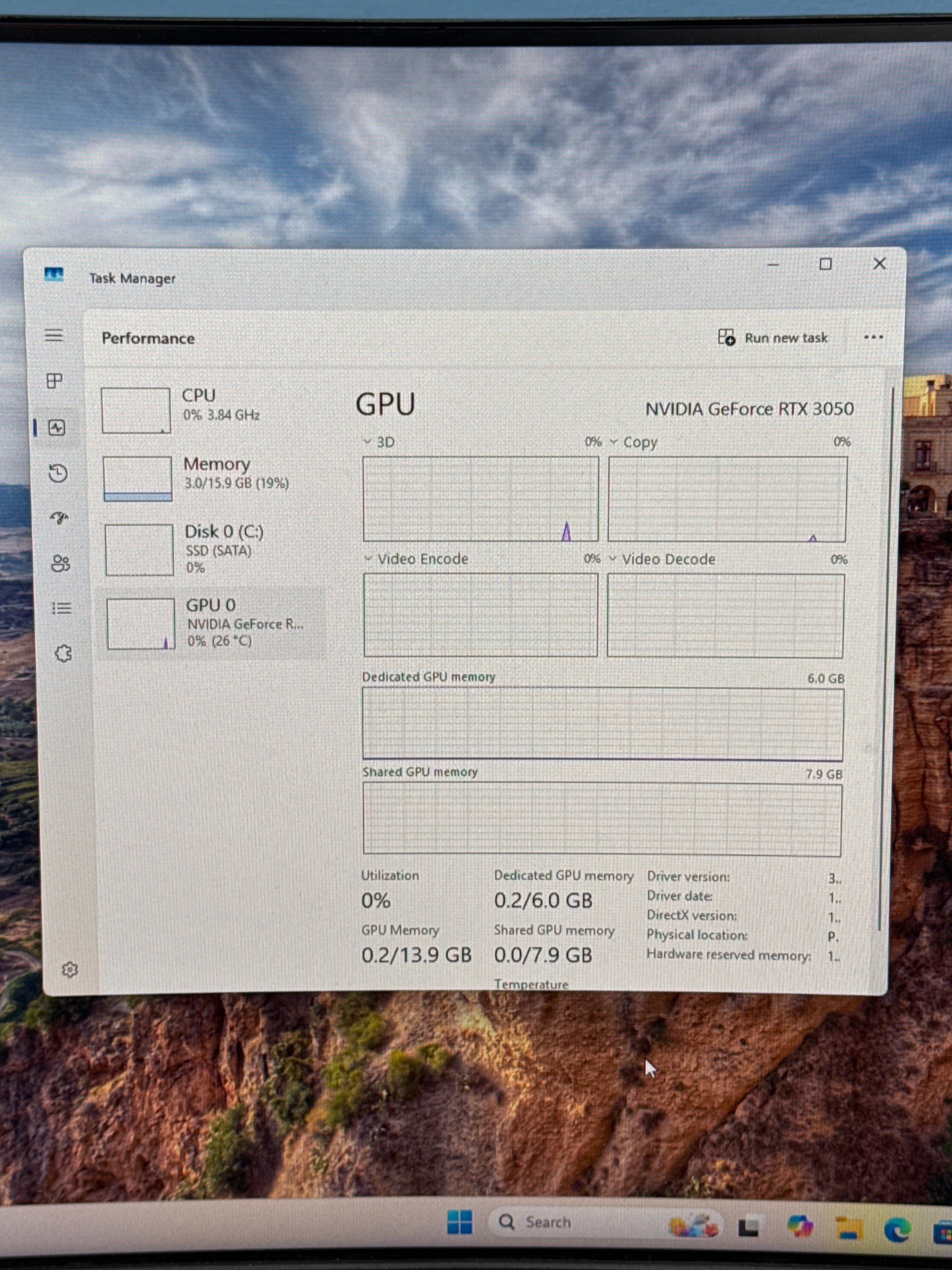Click the 0.2/6.0 GB dedicated memory value
This screenshot has height=1270, width=952.
pyautogui.click(x=543, y=900)
